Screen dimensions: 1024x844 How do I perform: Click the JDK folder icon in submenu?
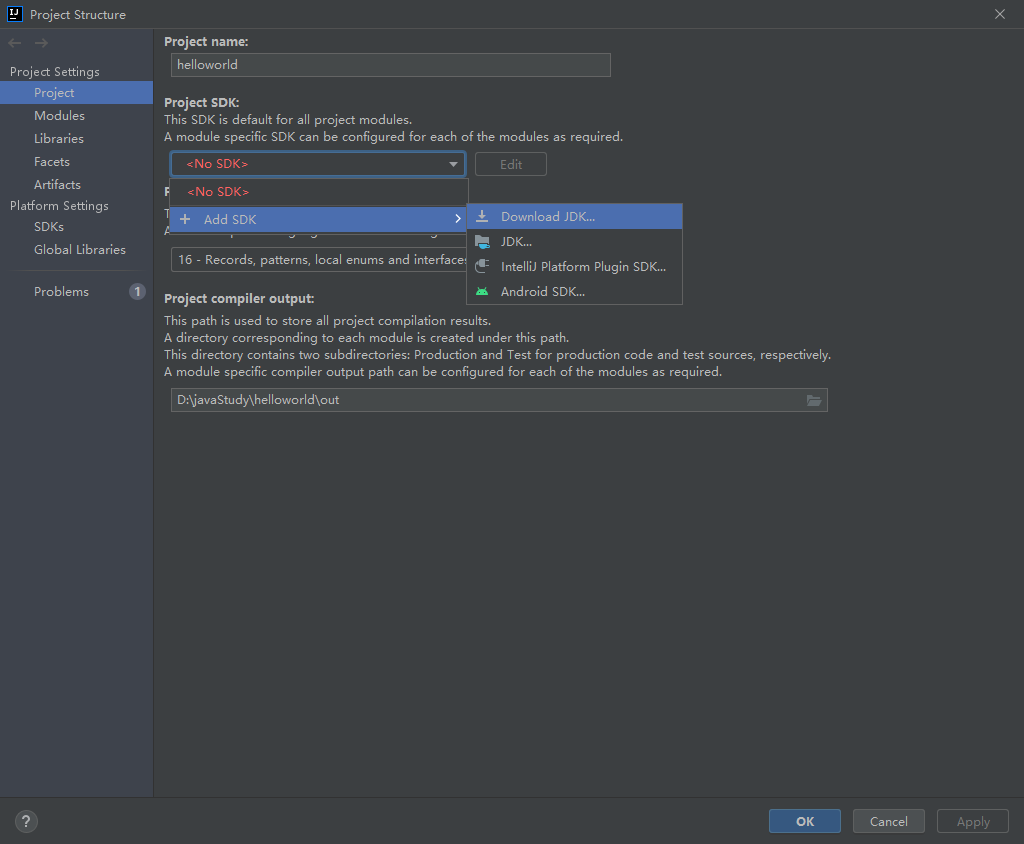pos(482,241)
